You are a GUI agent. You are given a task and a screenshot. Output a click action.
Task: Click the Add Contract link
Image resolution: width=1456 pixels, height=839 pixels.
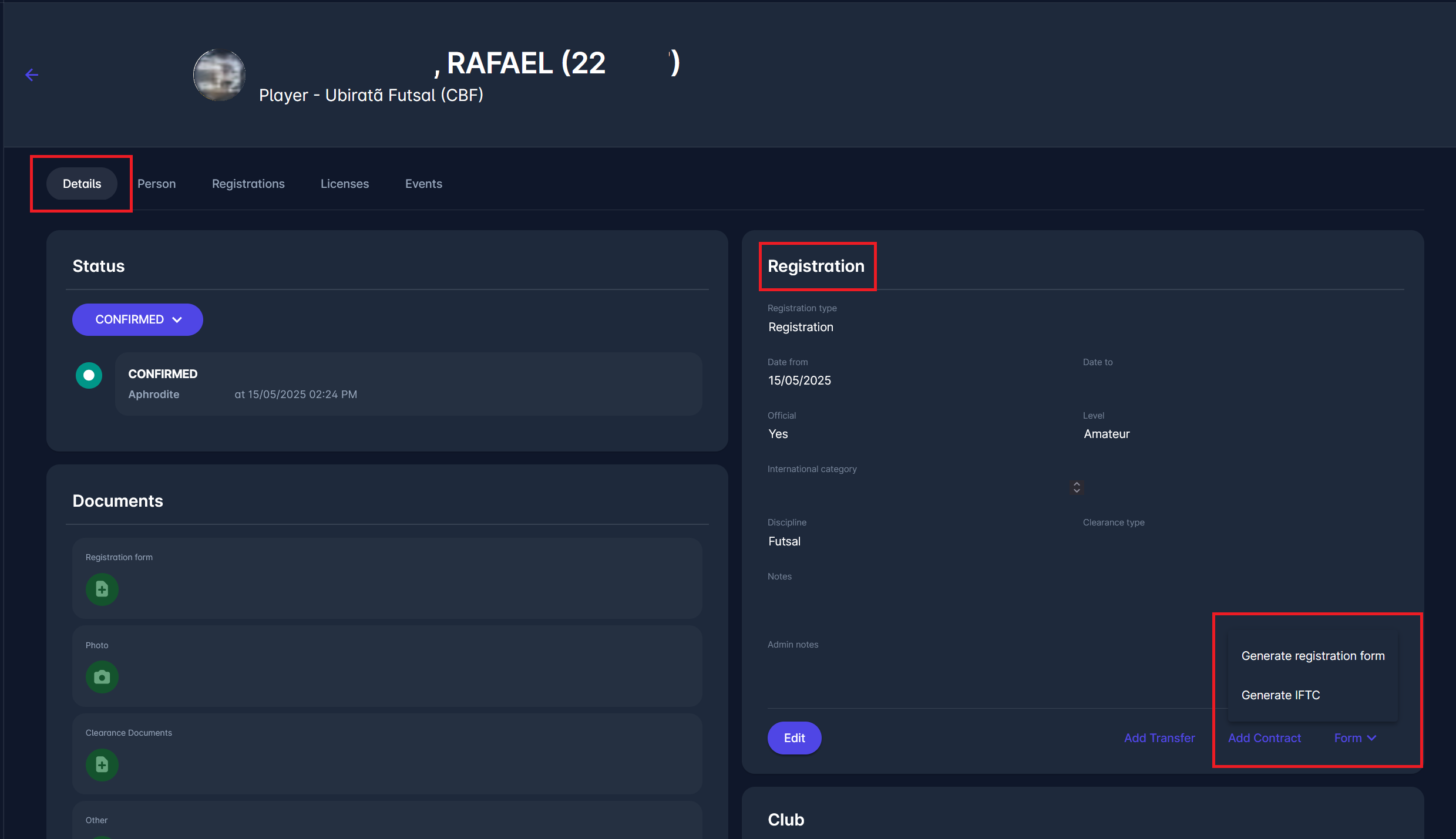click(x=1264, y=738)
